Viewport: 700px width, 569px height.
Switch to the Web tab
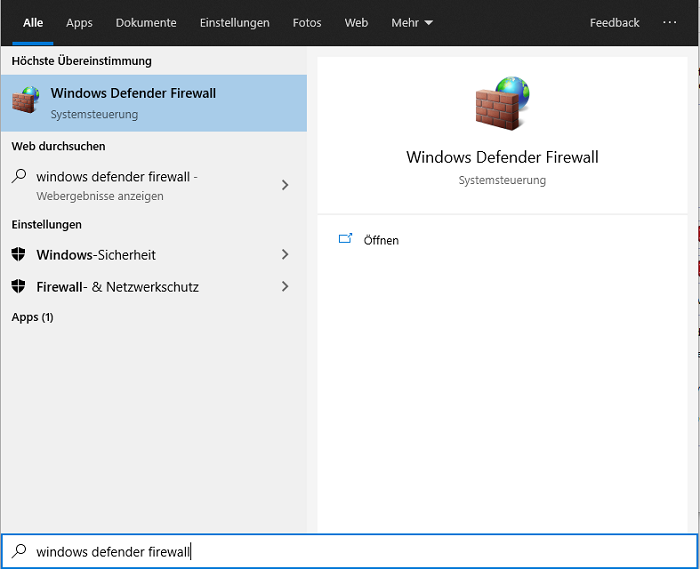tap(356, 23)
